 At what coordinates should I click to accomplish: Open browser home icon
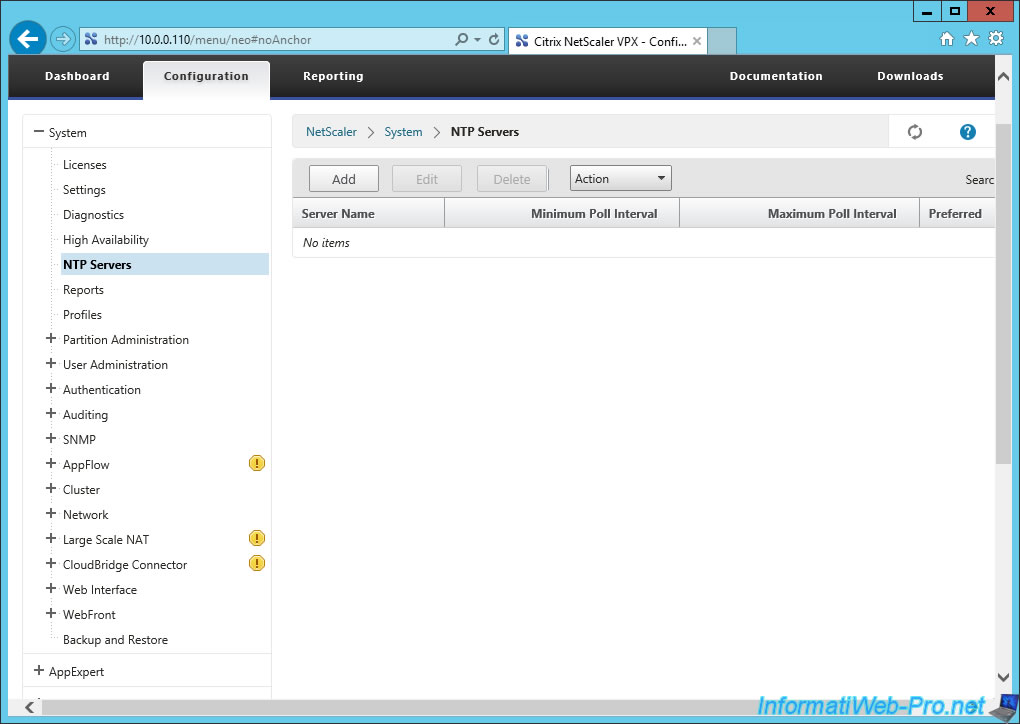click(x=947, y=39)
